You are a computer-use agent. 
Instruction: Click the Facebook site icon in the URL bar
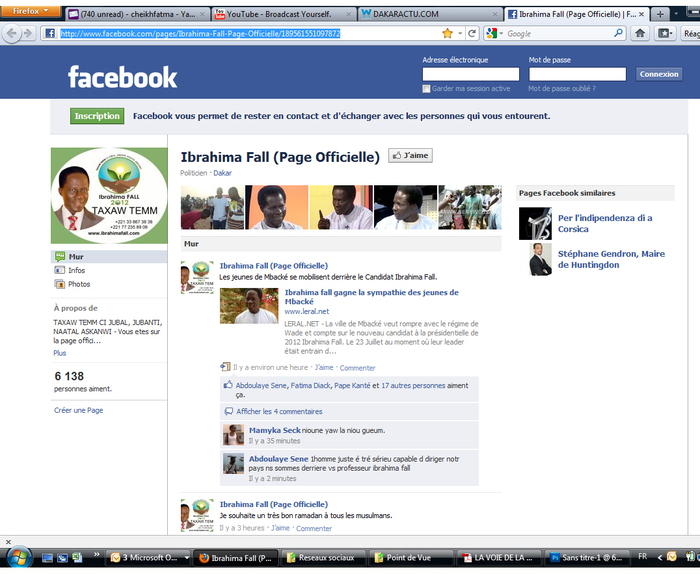[x=50, y=33]
